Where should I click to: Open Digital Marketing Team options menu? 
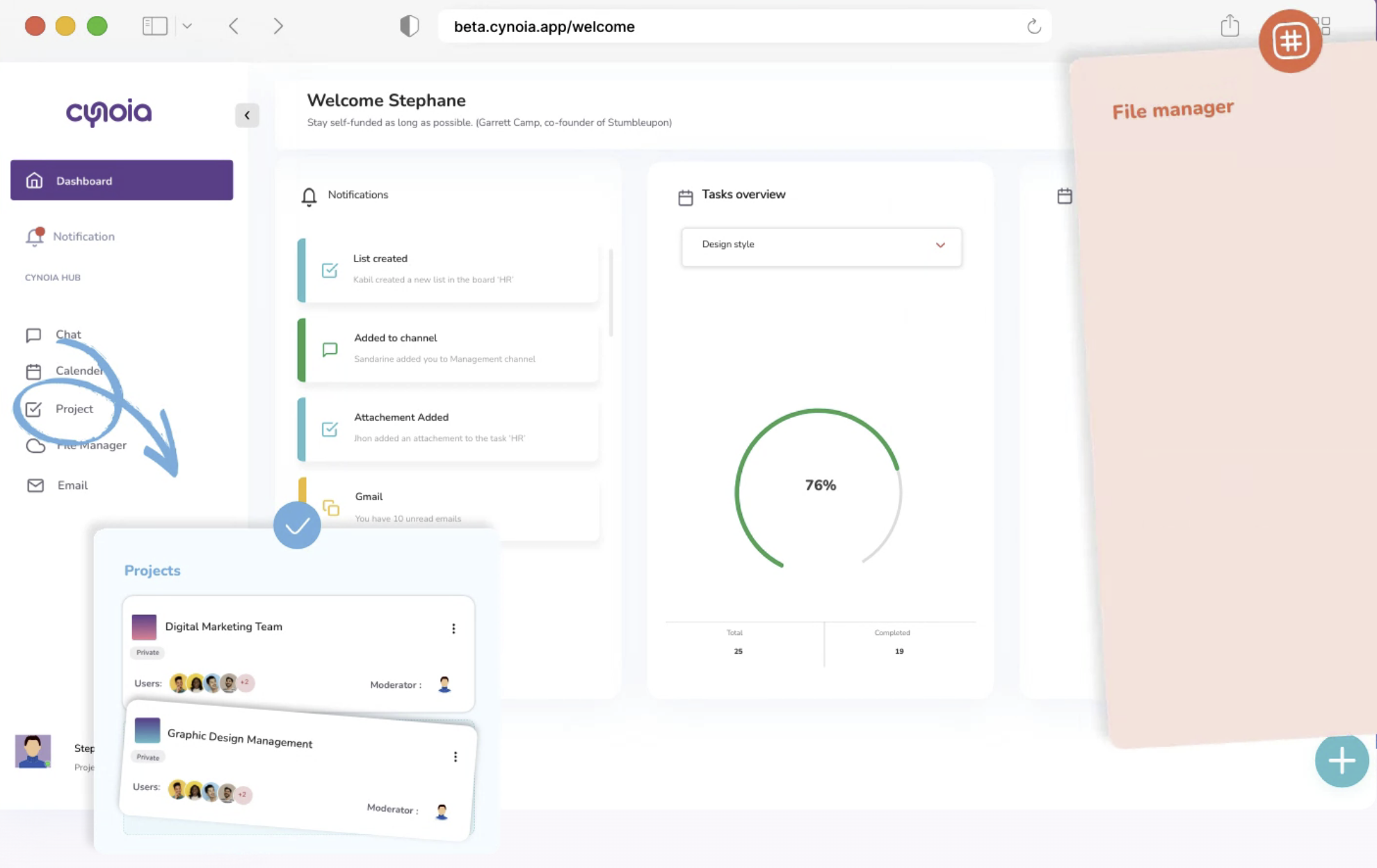coord(453,629)
